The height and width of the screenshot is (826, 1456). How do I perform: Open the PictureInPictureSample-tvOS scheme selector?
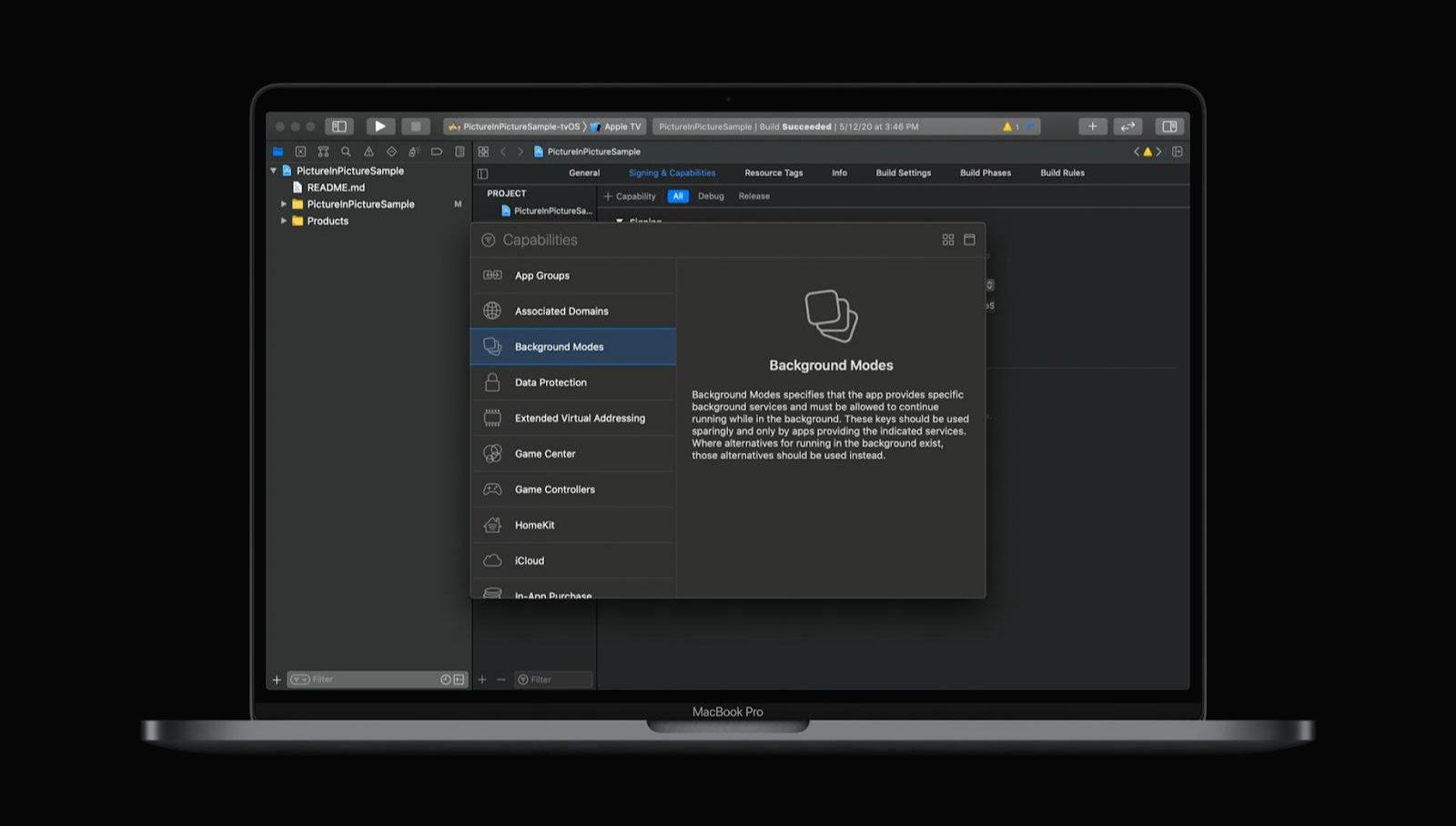click(514, 126)
